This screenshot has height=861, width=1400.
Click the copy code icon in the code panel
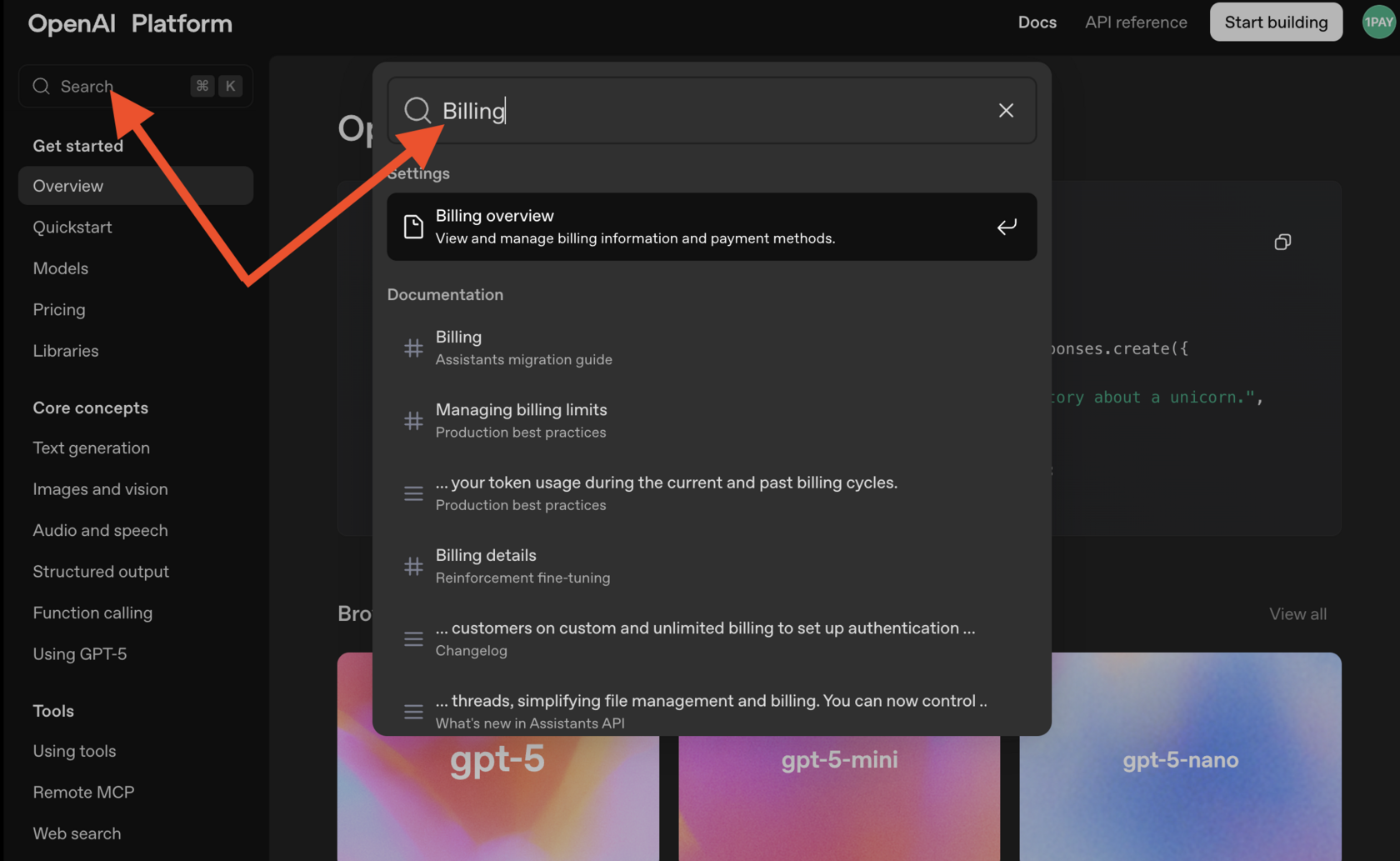[1282, 242]
